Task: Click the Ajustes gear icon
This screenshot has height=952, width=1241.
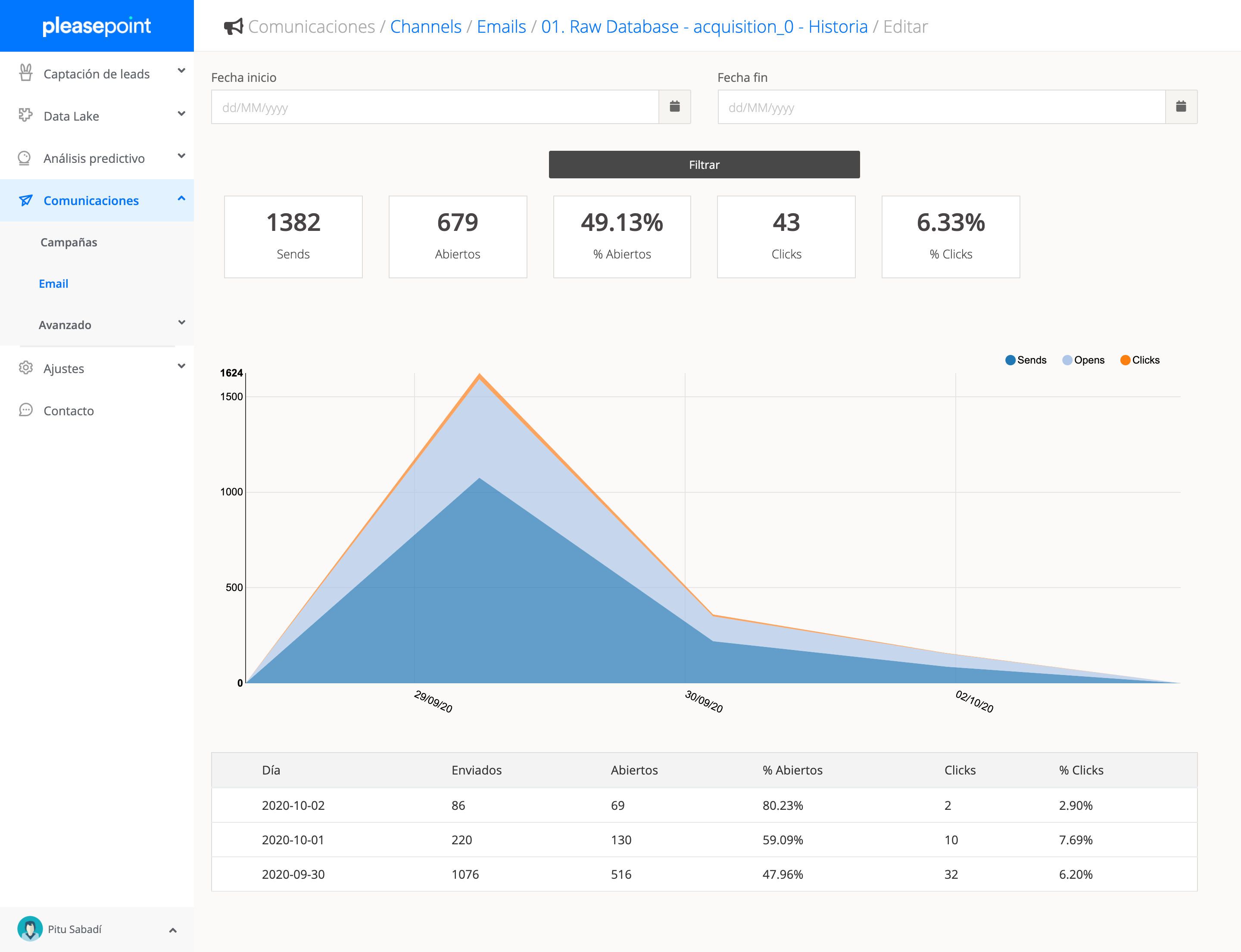Action: point(25,368)
